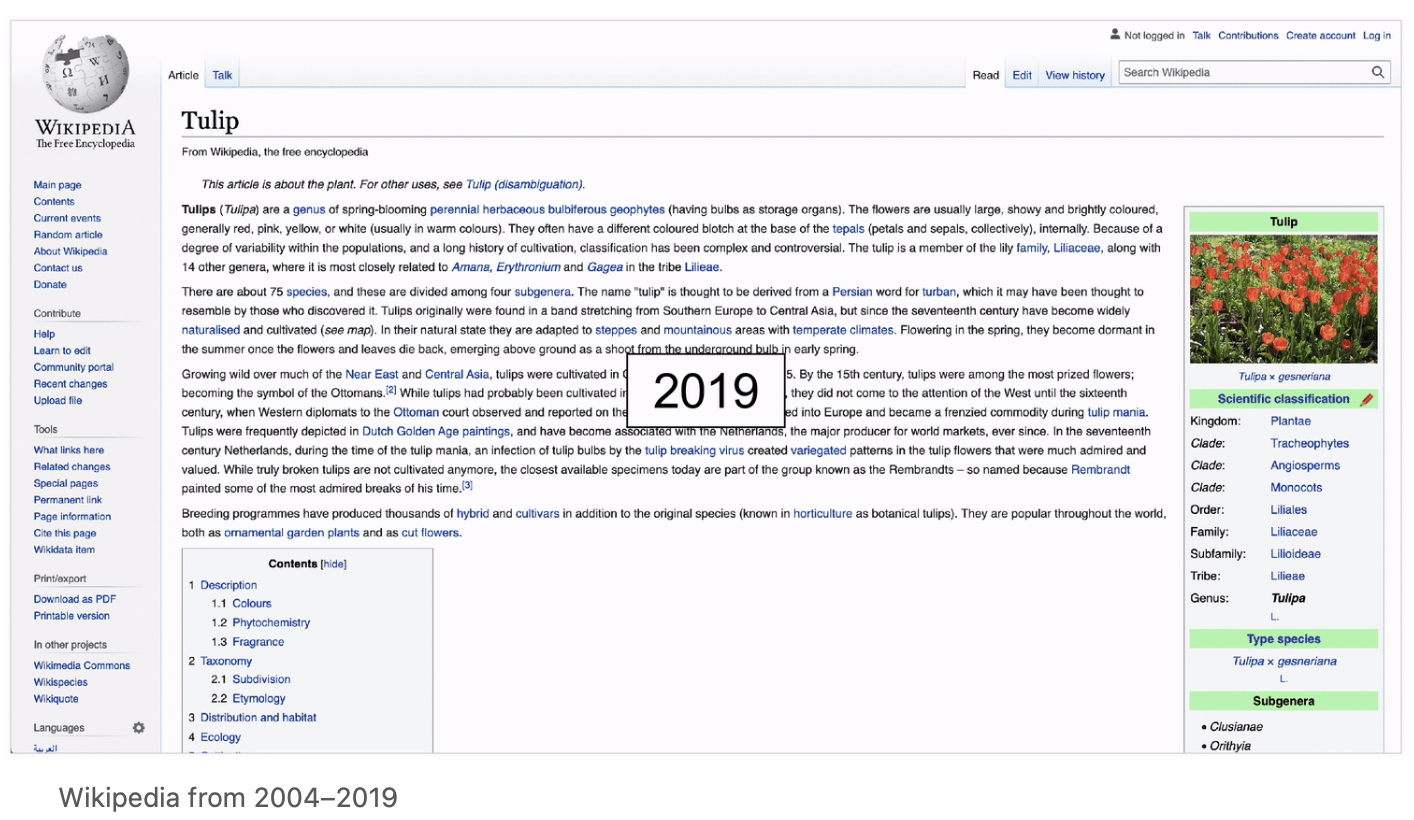Open the sidebar Help link
Image resolution: width=1414 pixels, height=820 pixels.
pos(44,334)
